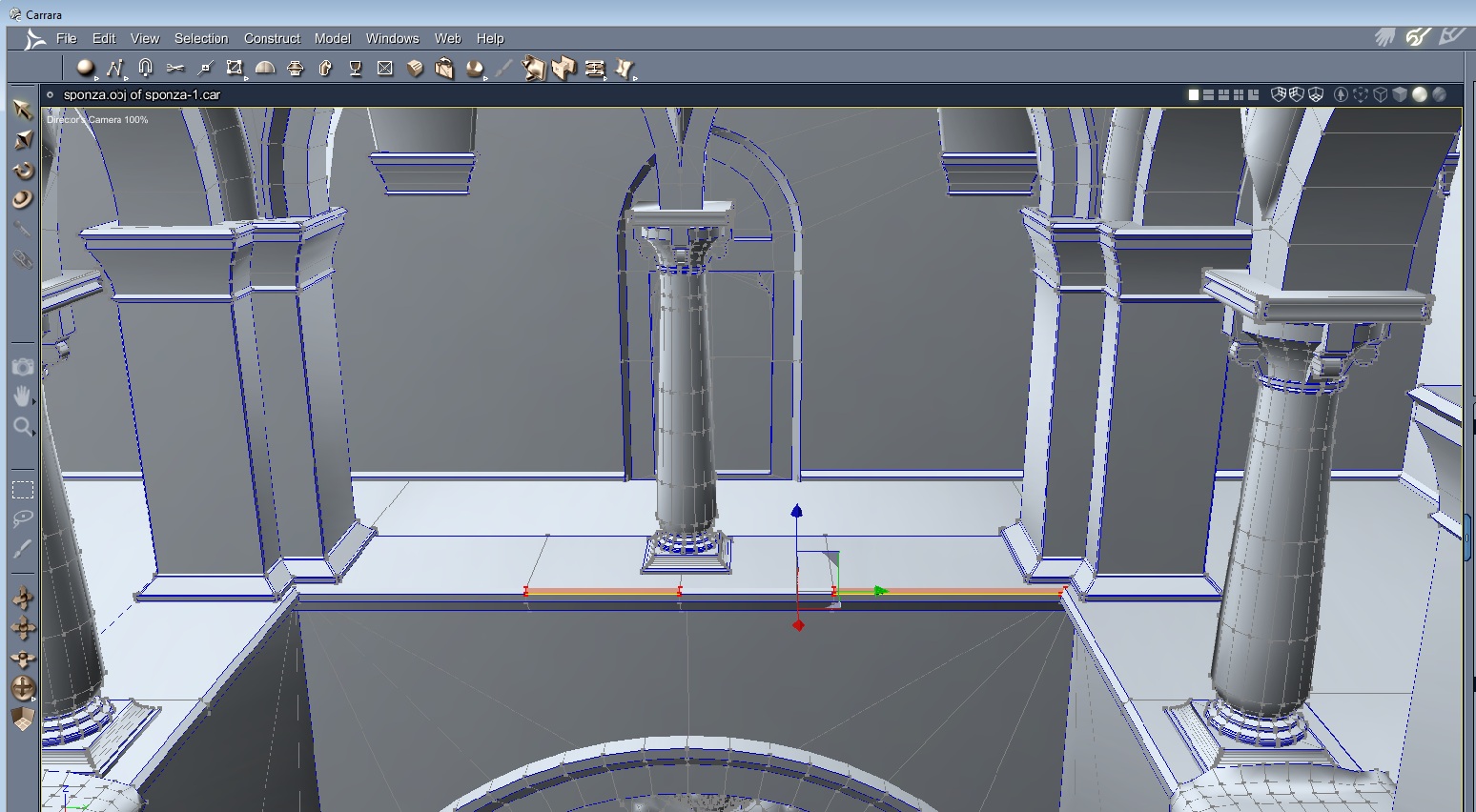Click the shaded cube toolbar icon
Viewport: 1476px width, 812px height.
[415, 68]
